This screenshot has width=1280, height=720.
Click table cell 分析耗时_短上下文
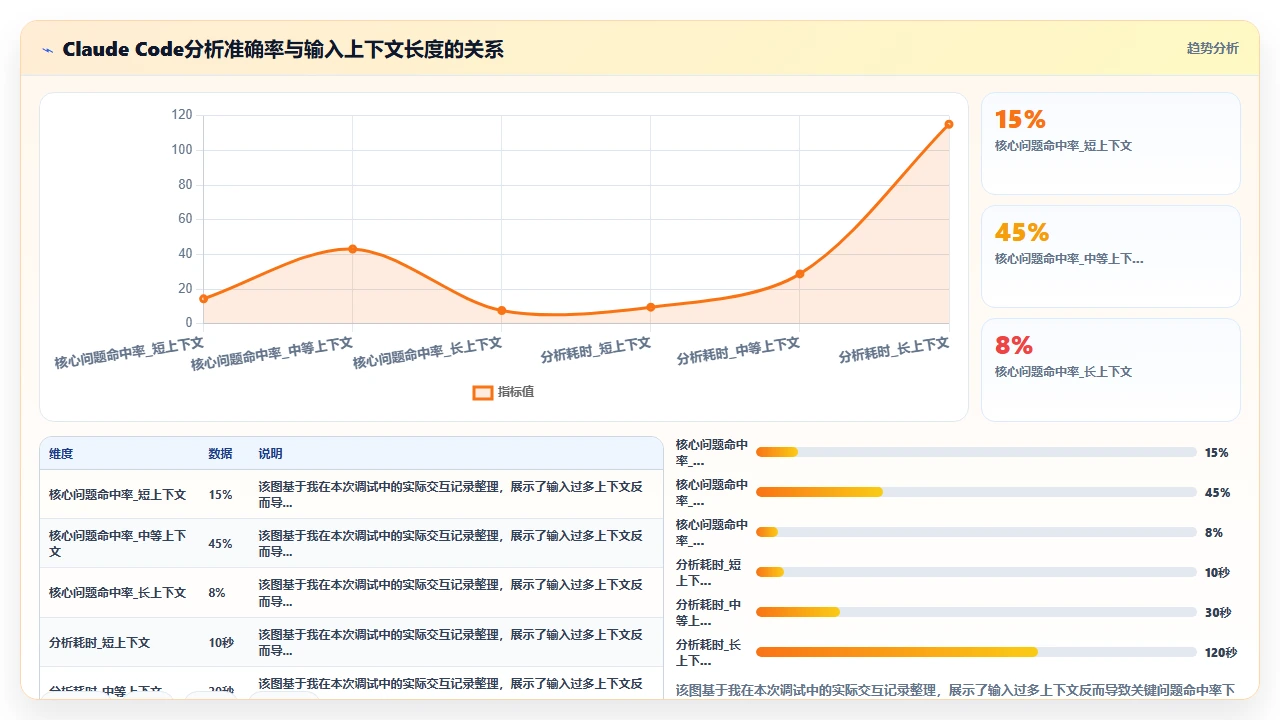[x=99, y=643]
